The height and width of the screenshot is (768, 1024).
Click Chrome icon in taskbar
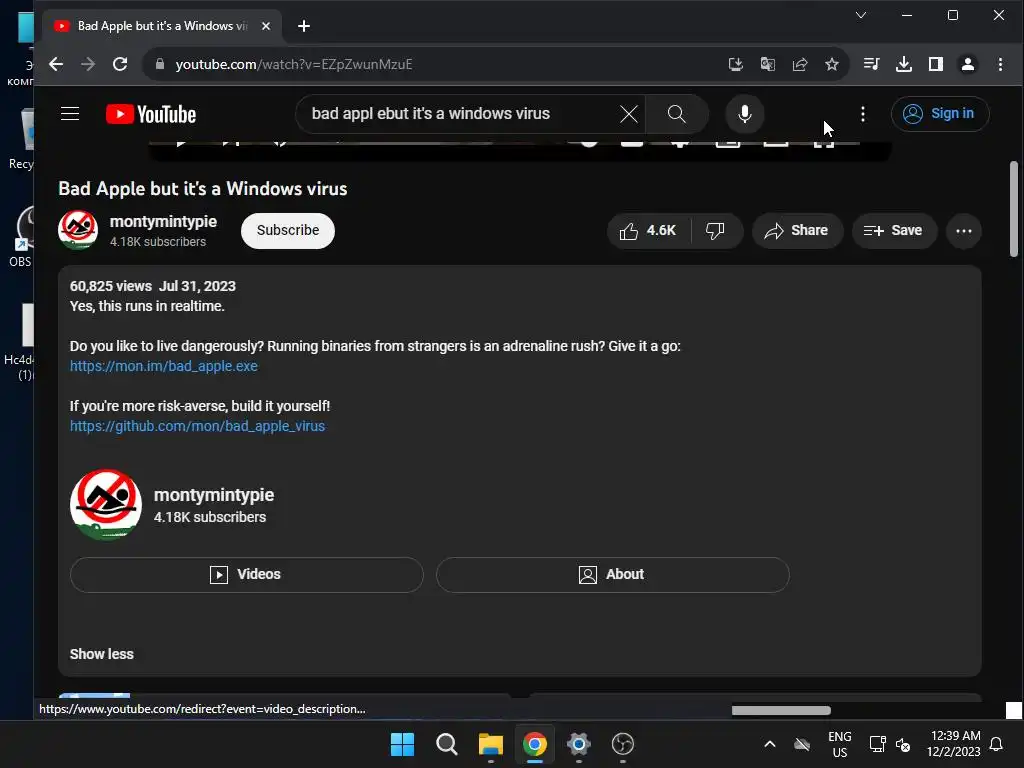point(535,744)
